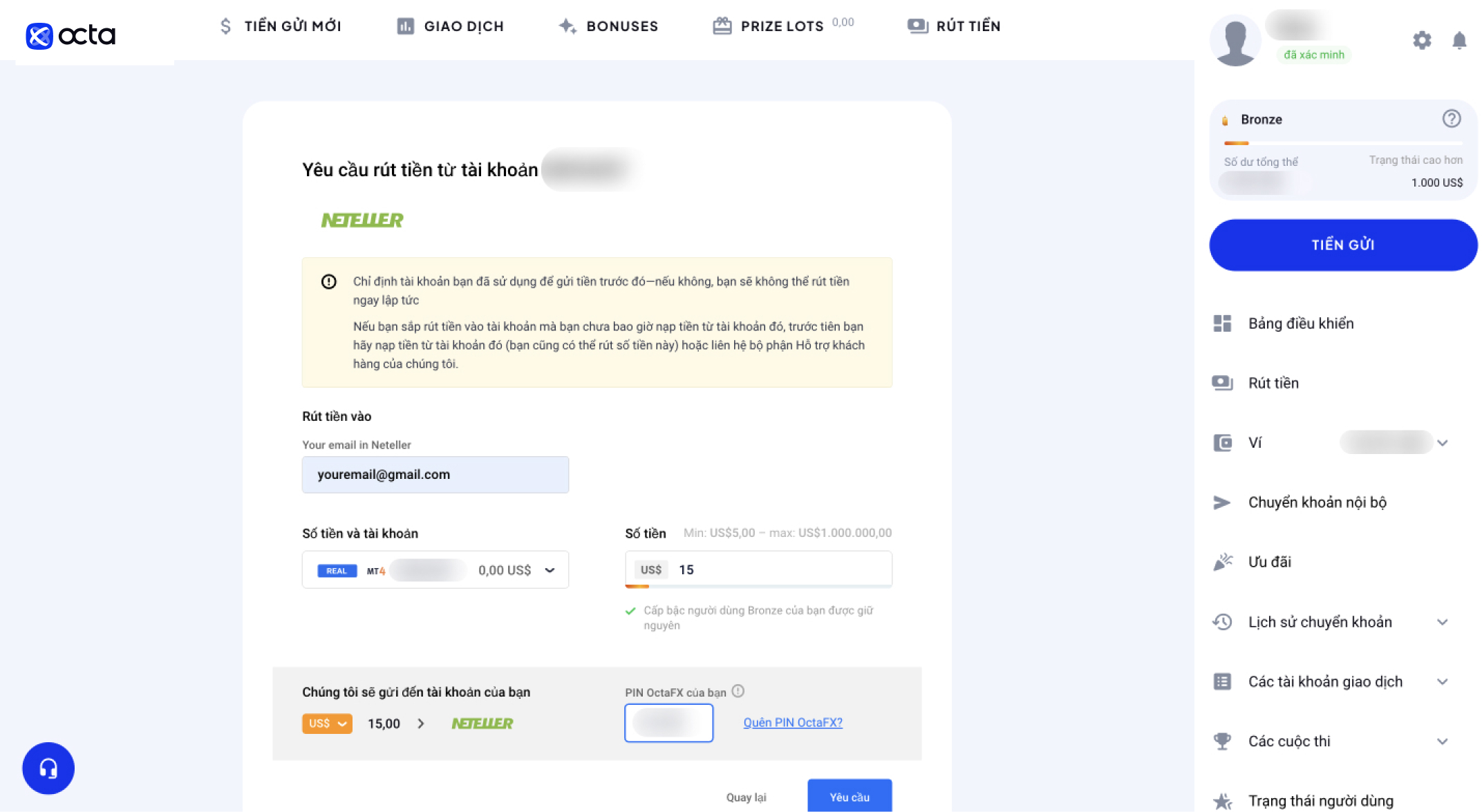Click the PIN OctaFX info icon
1482x812 pixels.
tap(738, 691)
